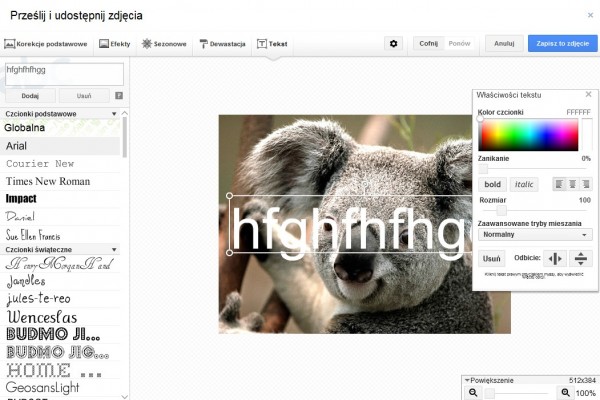Select the Times New Roman font
The image size is (600, 400).
48,181
